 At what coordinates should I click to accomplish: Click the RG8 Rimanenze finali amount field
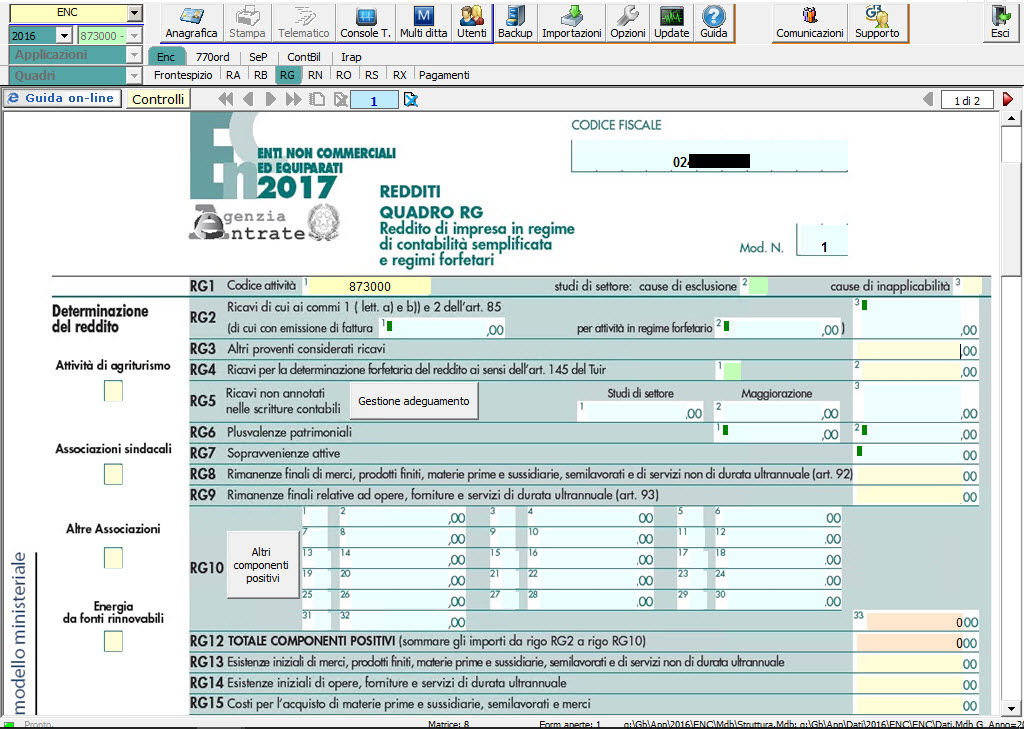pos(916,476)
